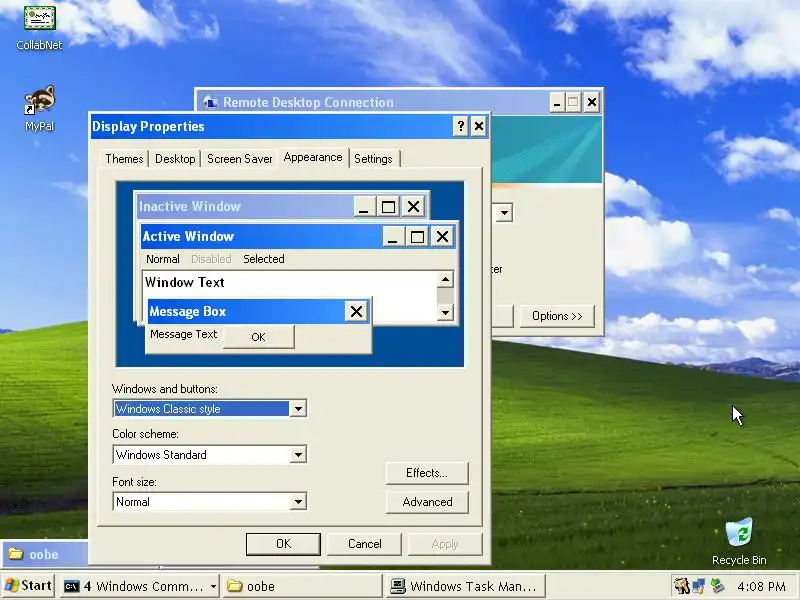Click Normal menu item in preview

(x=163, y=259)
